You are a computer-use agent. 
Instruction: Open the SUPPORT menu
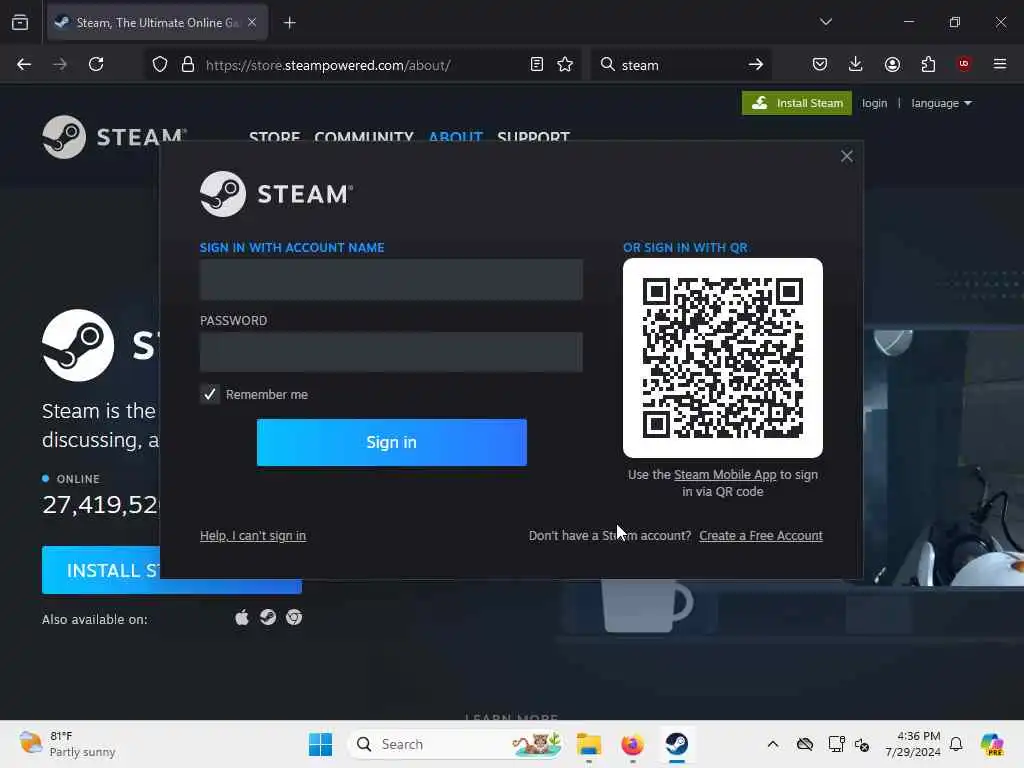(534, 136)
